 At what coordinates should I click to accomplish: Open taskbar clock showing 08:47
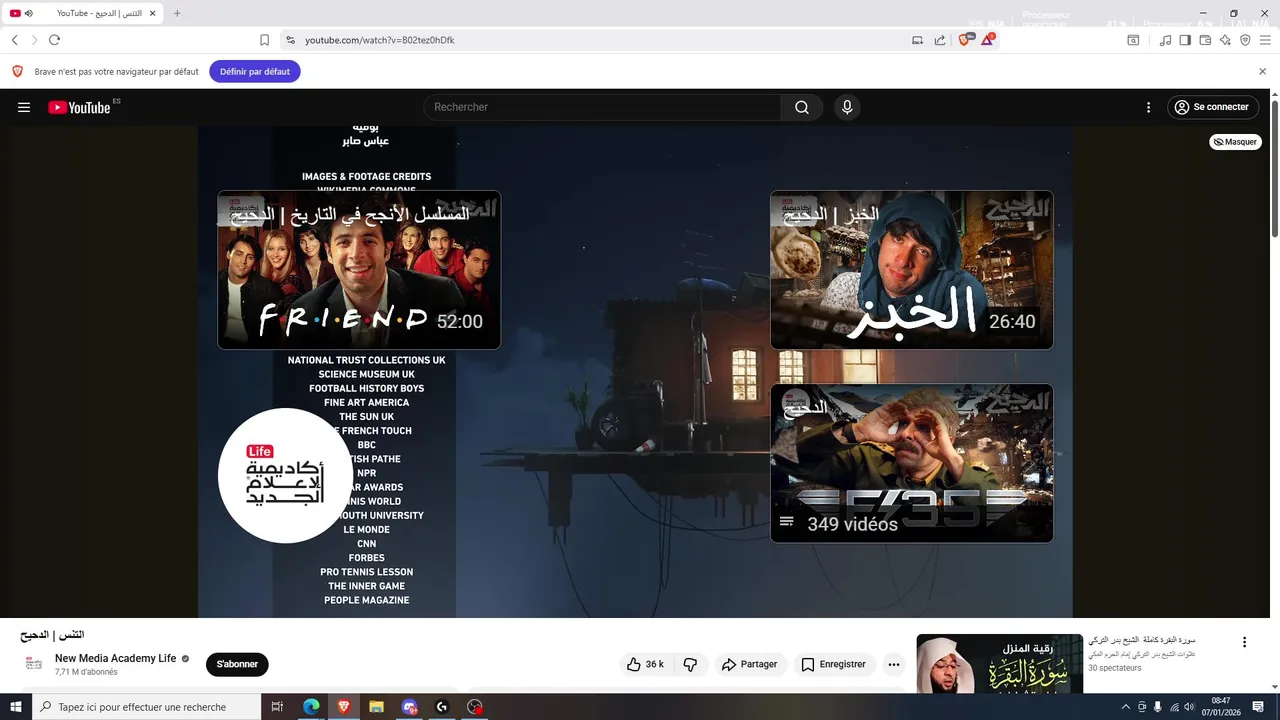(x=1221, y=707)
